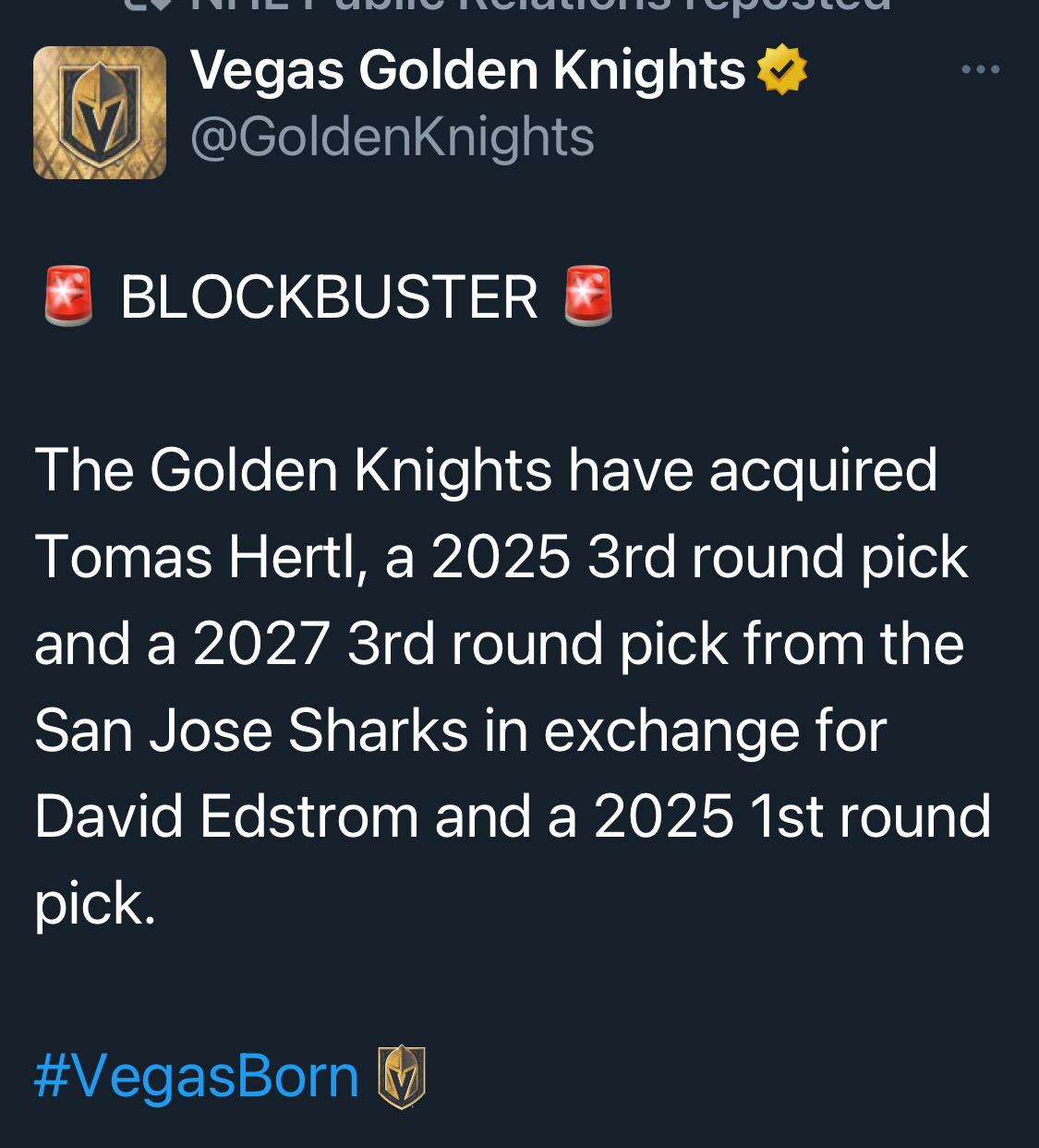Click the final word "pick." in tweet
The image size is (1039, 1148).
pos(95,904)
